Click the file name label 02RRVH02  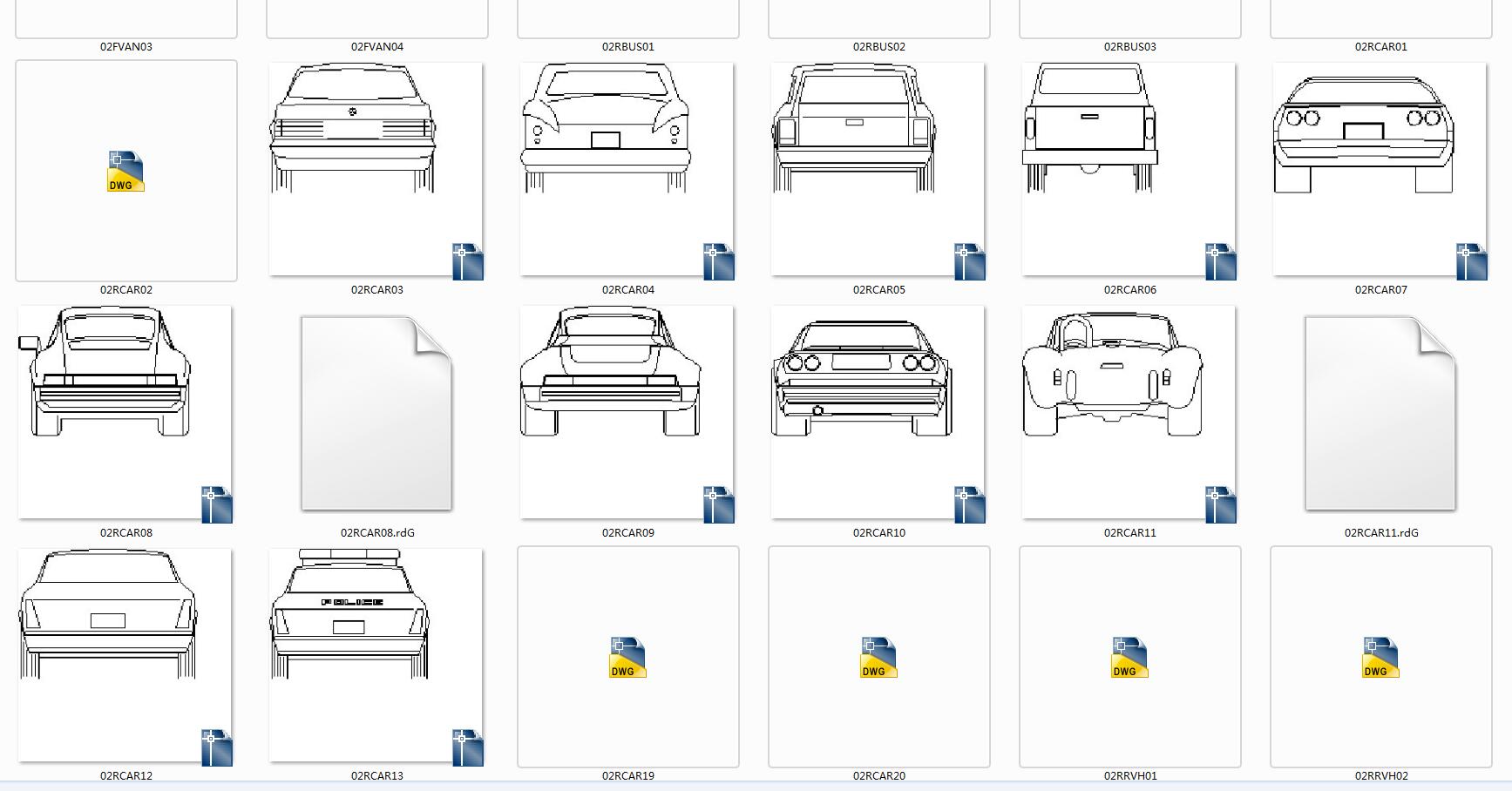click(1381, 775)
